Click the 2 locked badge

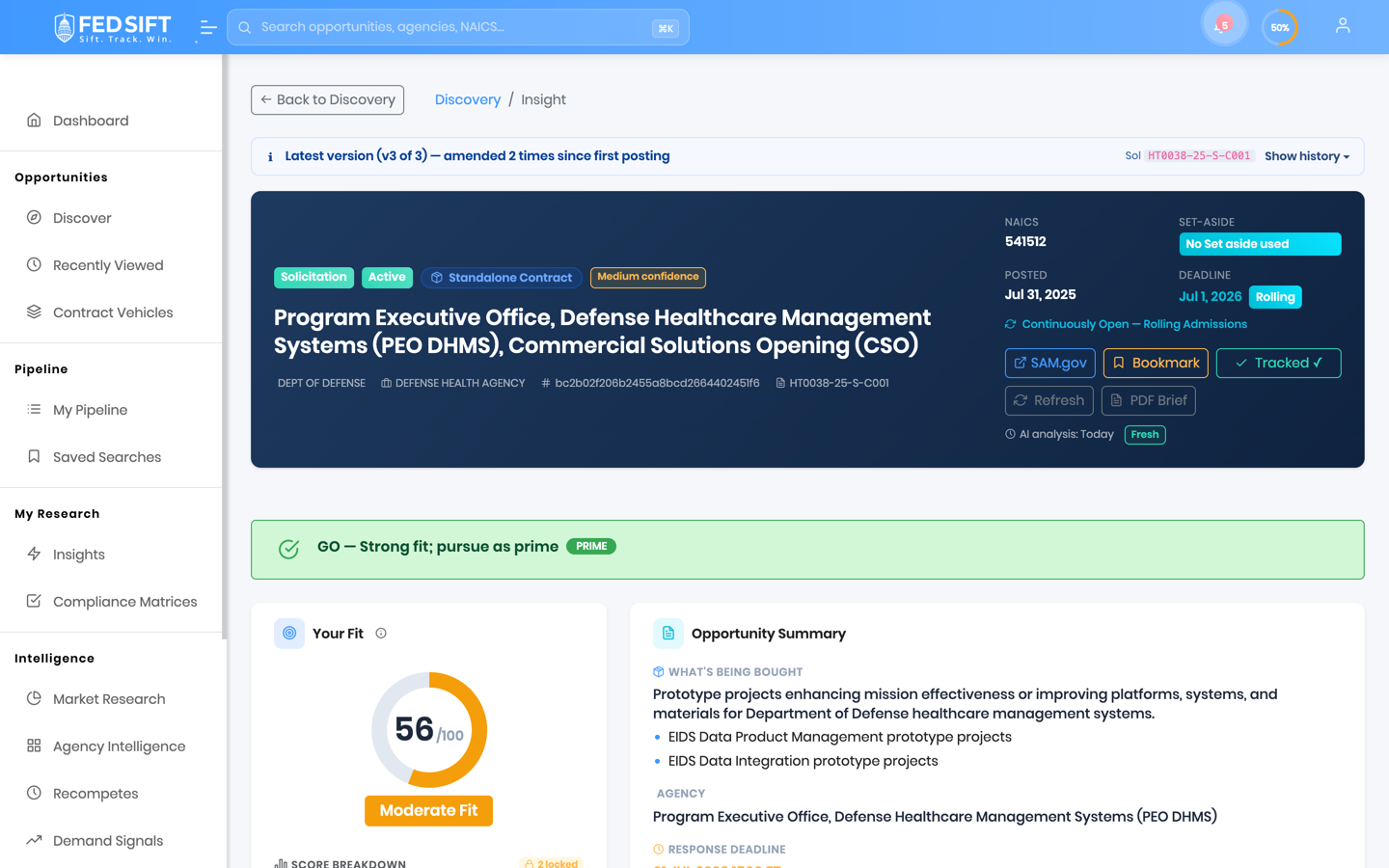tap(551, 863)
